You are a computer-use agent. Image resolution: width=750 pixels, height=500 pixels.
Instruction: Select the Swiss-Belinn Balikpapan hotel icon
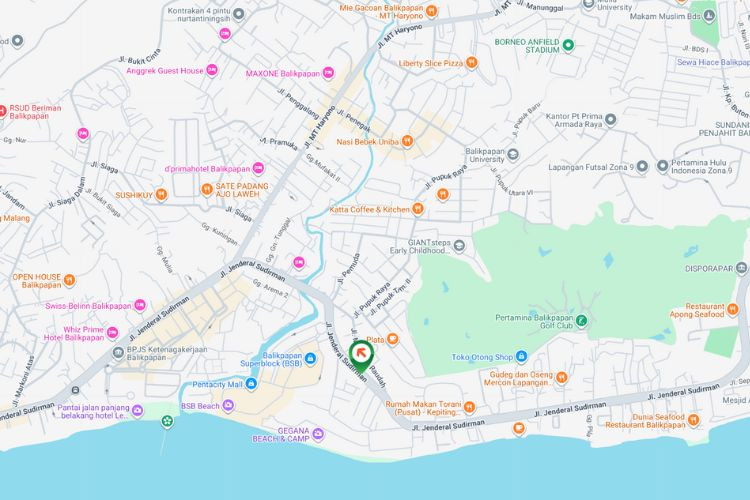140,305
